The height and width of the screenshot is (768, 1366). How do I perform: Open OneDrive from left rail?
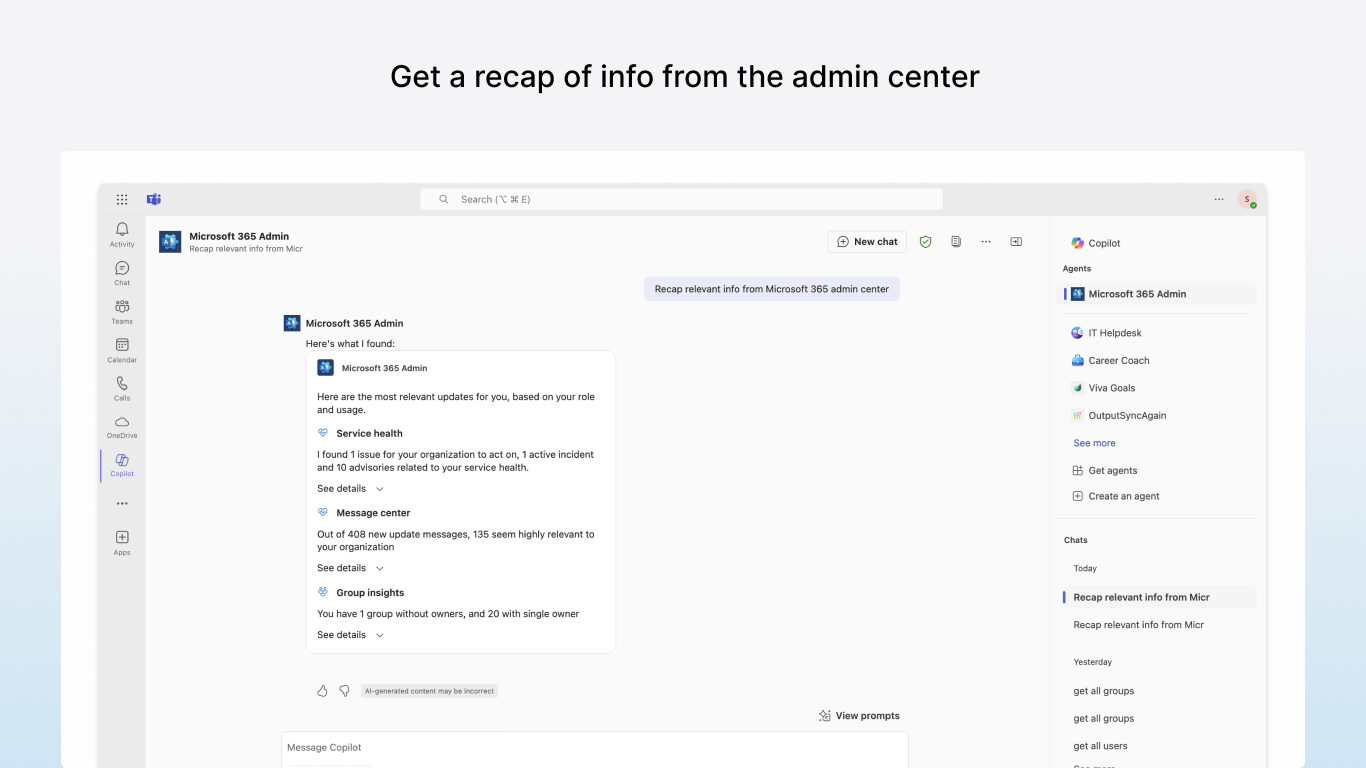[x=122, y=427]
